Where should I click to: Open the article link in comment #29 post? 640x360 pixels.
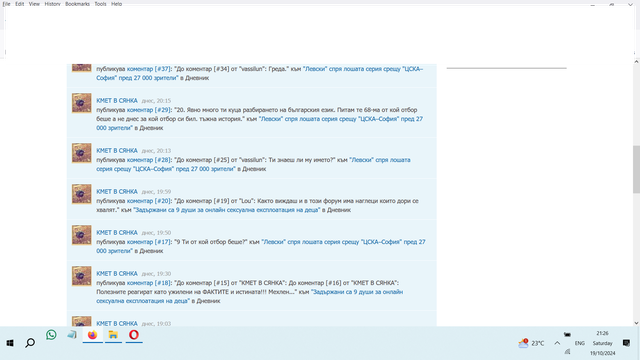(260, 123)
